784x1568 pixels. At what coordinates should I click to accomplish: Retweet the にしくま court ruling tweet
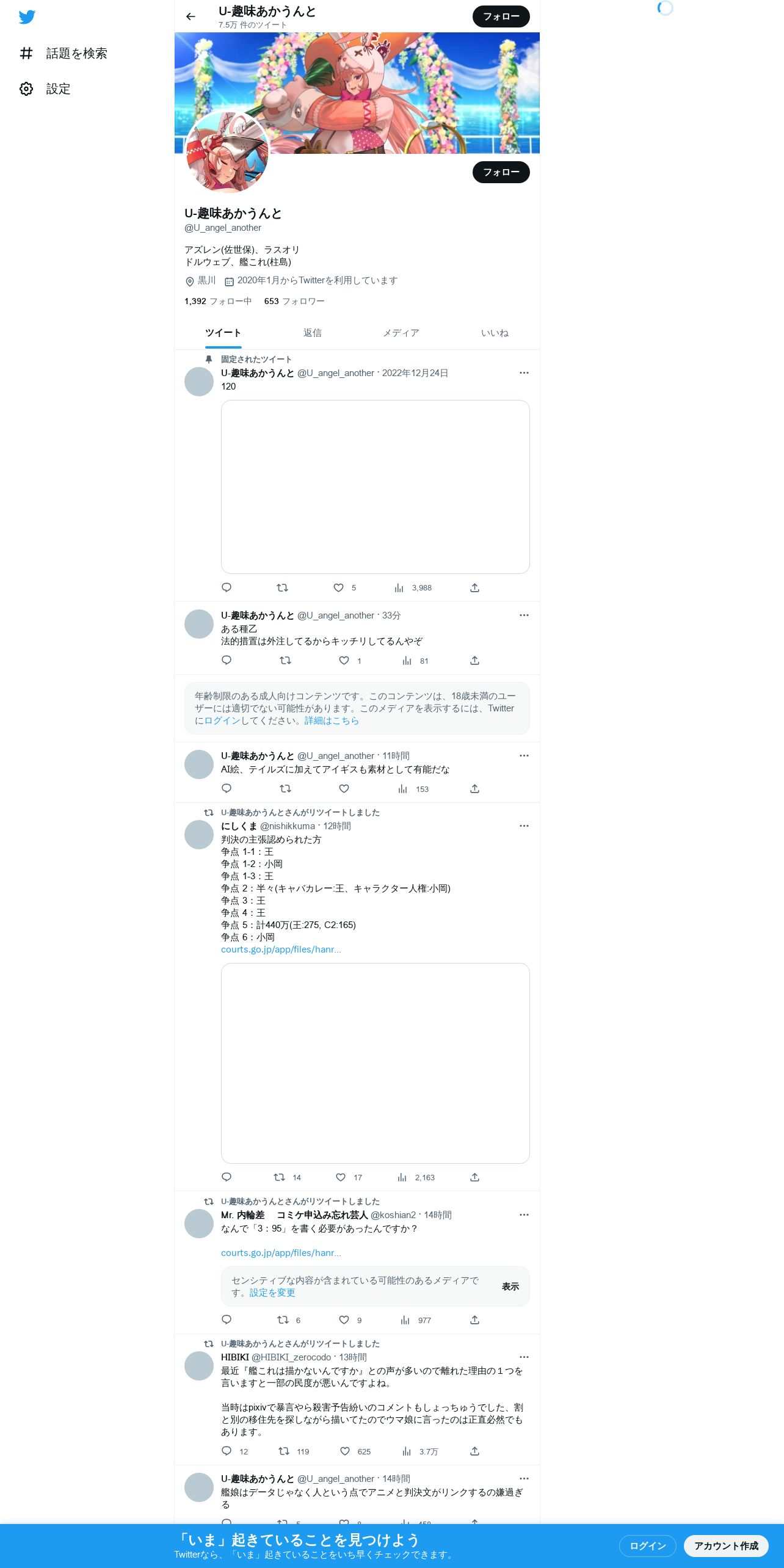tap(279, 1177)
